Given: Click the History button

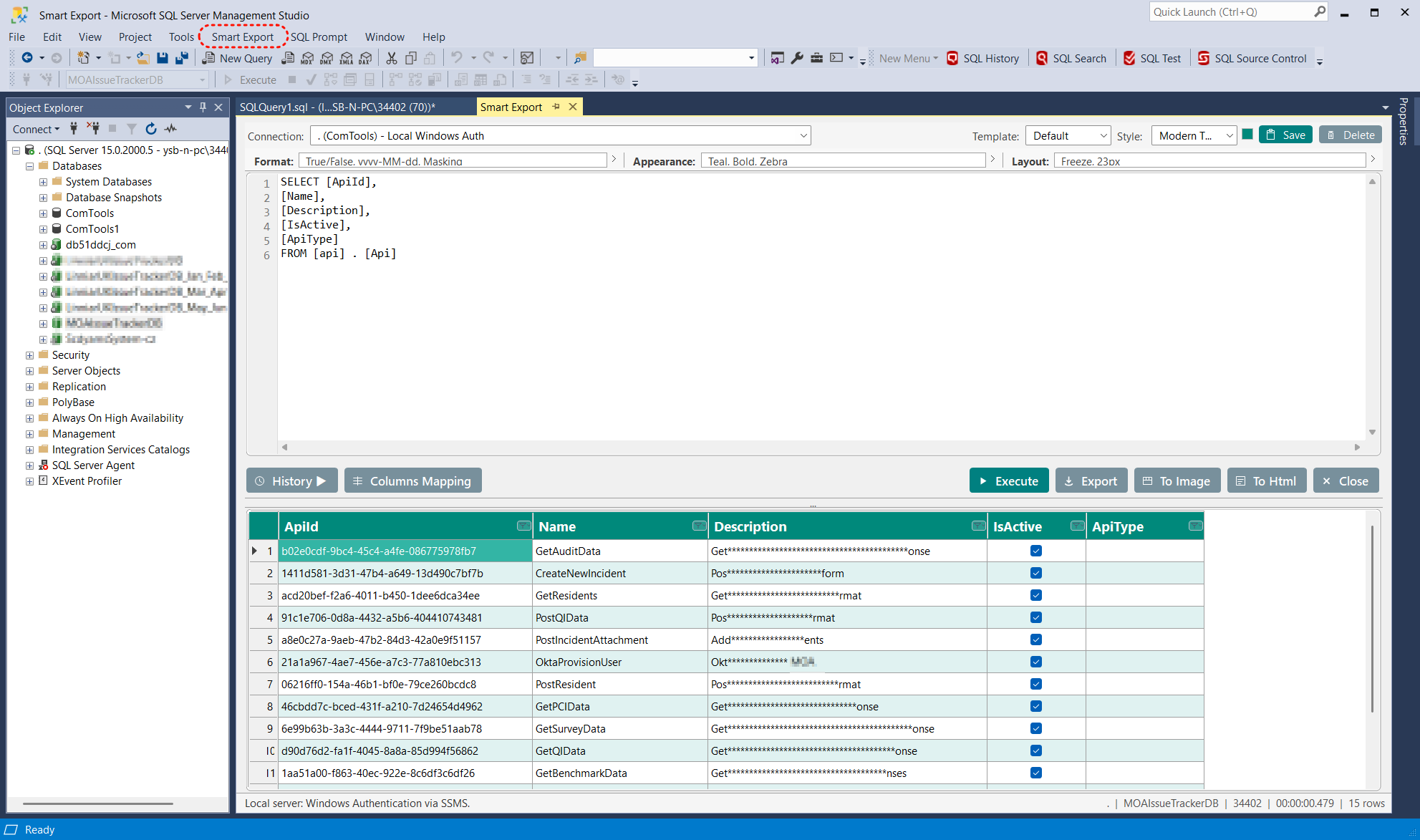Looking at the screenshot, I should pos(292,481).
